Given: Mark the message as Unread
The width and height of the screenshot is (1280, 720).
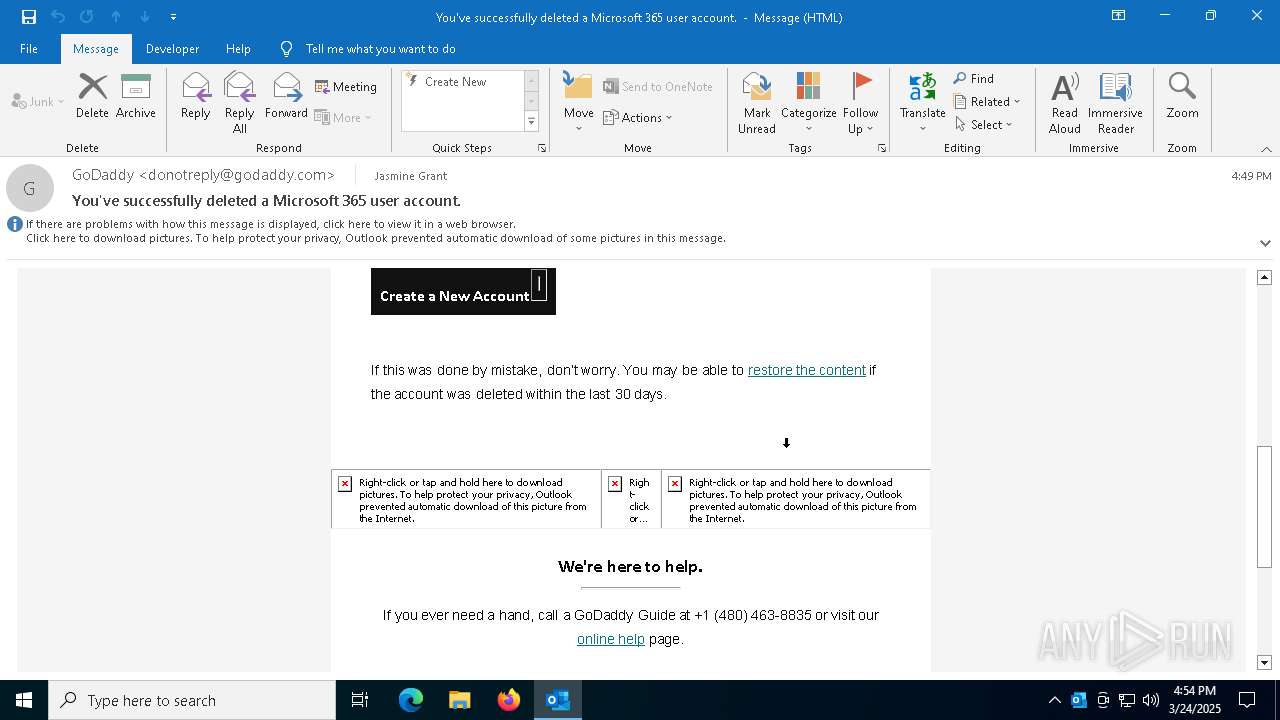Looking at the screenshot, I should [x=757, y=103].
